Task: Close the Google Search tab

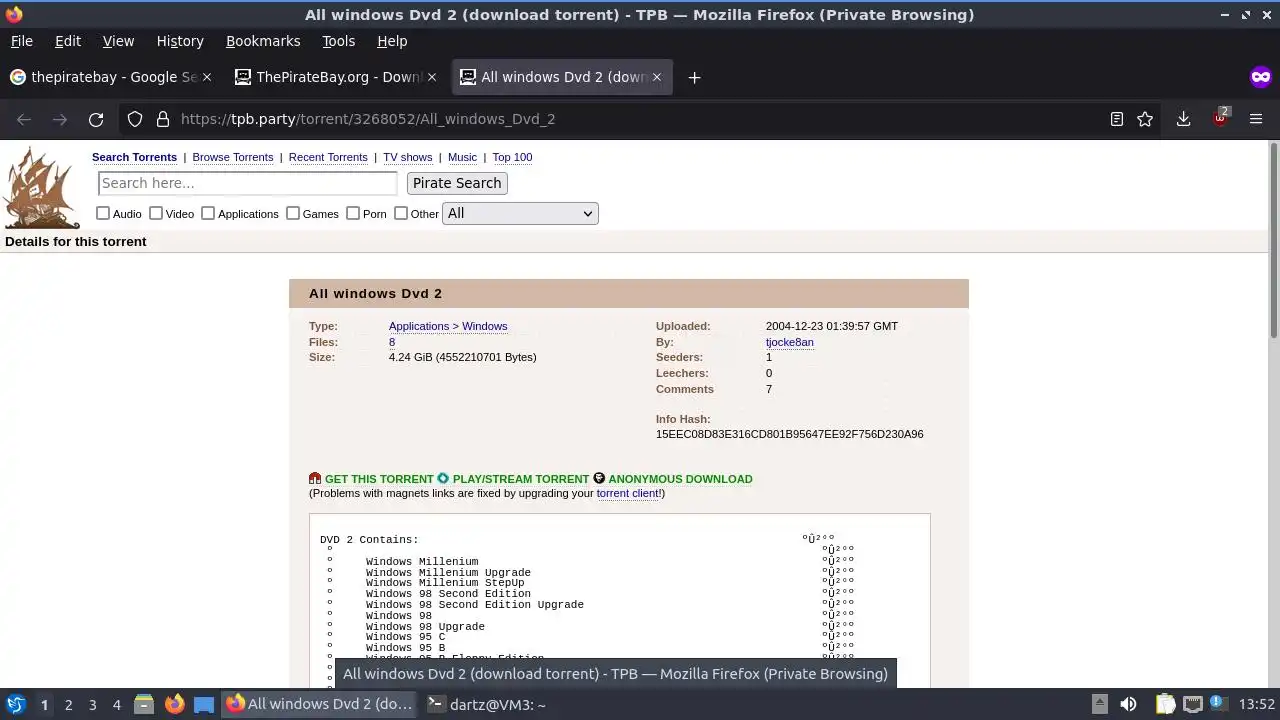Action: pyautogui.click(x=207, y=77)
